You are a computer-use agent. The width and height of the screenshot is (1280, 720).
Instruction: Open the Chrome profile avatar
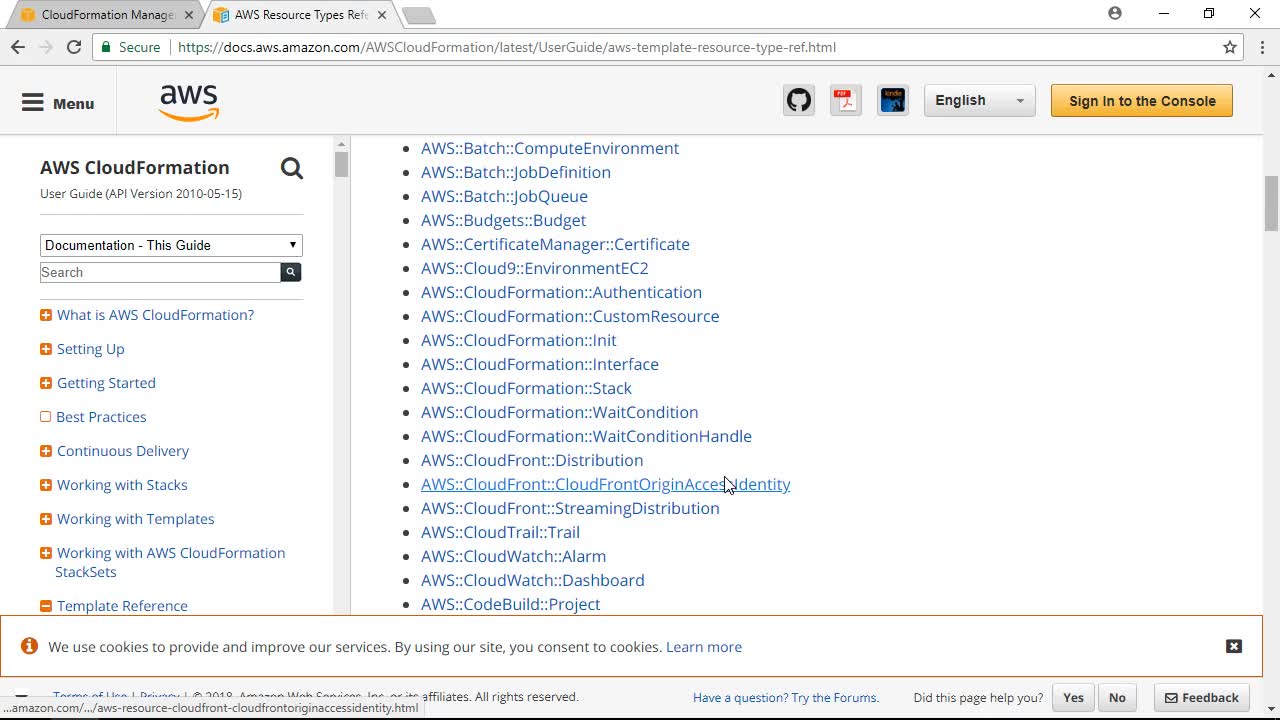[1115, 14]
